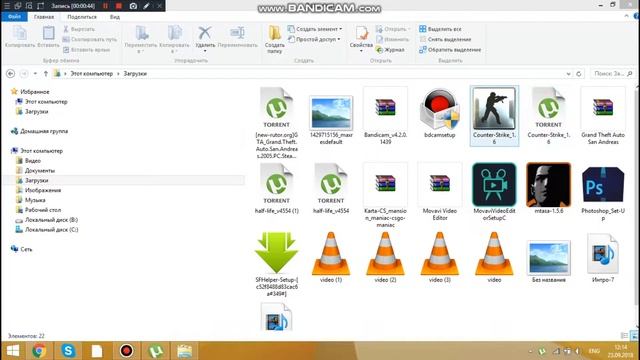Go up one folder level arrow
This screenshot has width=640, height=360.
point(46,74)
